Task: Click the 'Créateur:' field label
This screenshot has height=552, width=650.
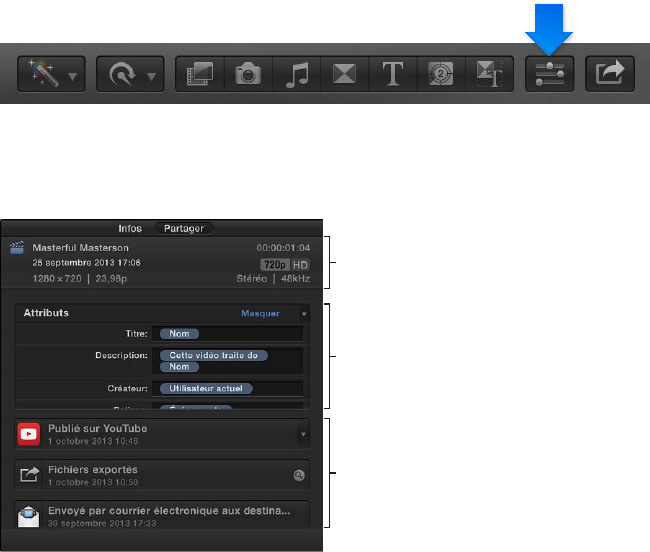Action: click(128, 388)
